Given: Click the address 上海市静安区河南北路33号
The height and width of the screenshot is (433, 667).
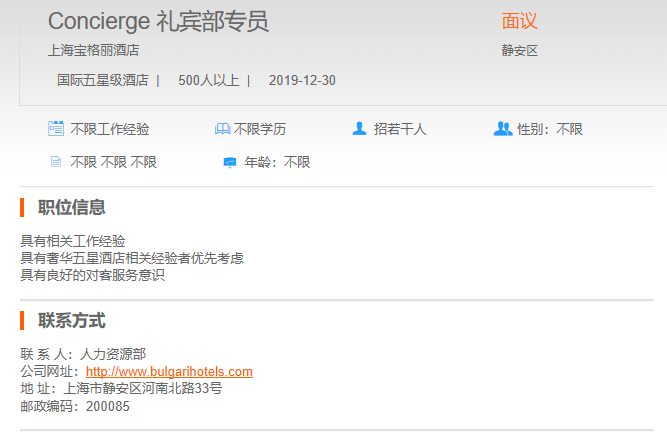Looking at the screenshot, I should 142,389.
